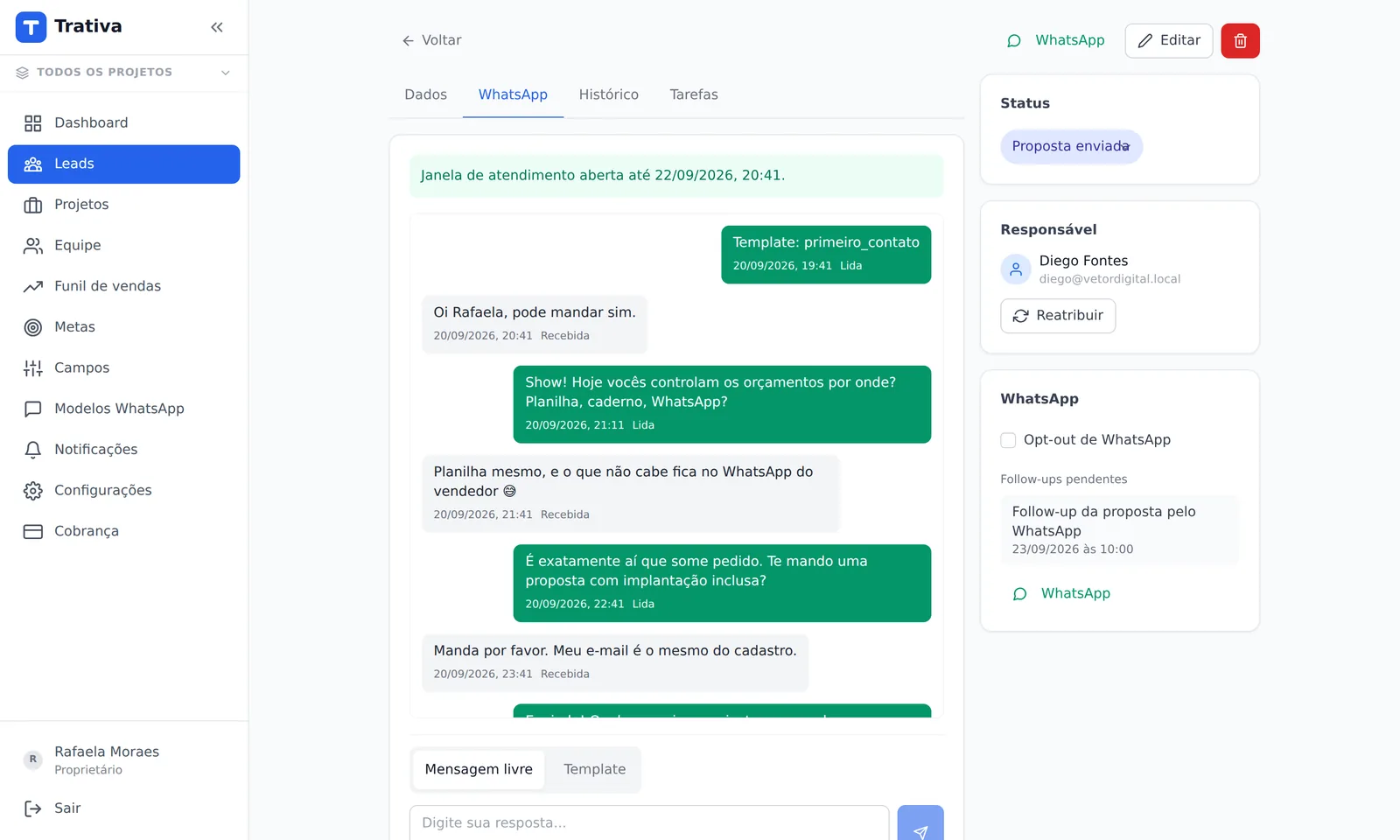Click Rafaela Moraes user avatar
Screen dimensions: 1400x840
tap(33, 759)
